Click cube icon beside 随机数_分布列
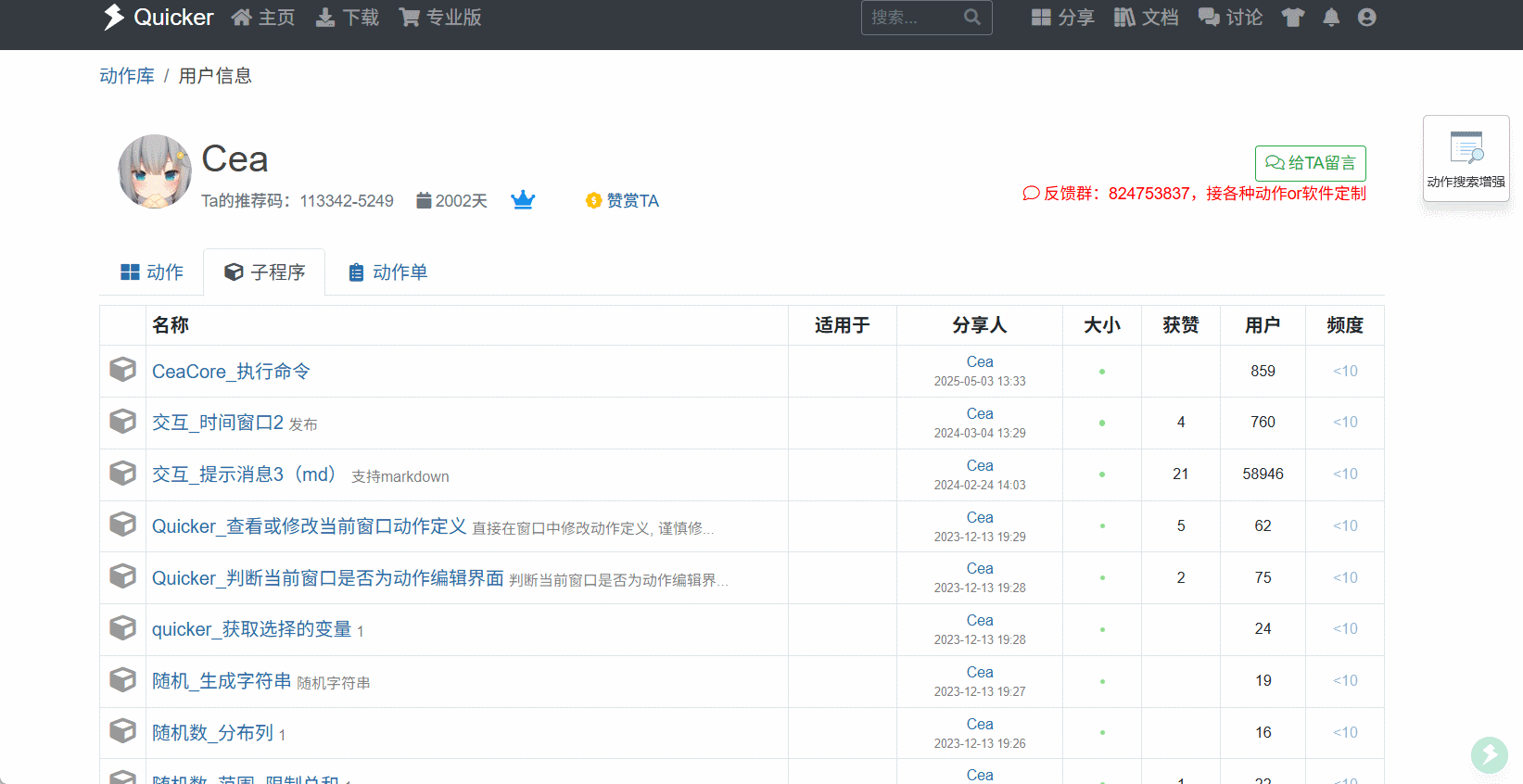 [122, 731]
